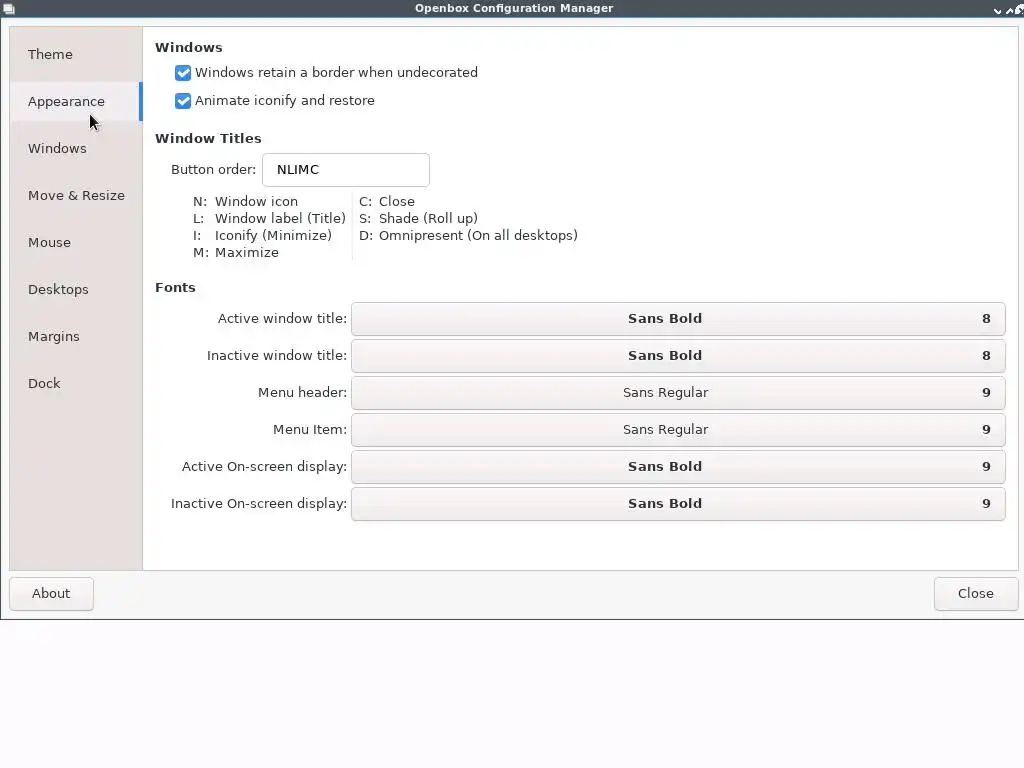Click the 'S: Shade (Roll up)' legend text
1024x768 pixels.
pyautogui.click(x=418, y=218)
